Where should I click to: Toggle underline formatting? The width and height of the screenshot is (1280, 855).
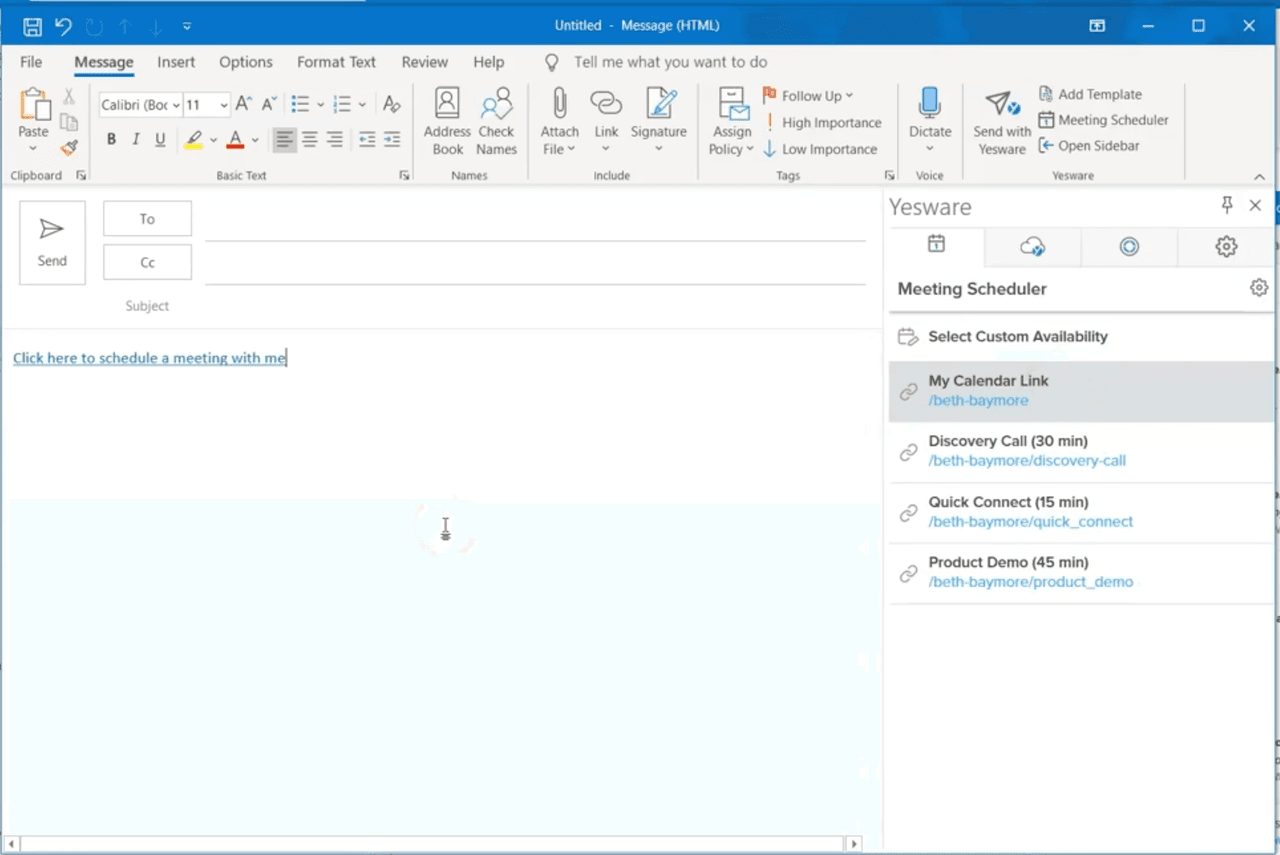click(x=160, y=139)
